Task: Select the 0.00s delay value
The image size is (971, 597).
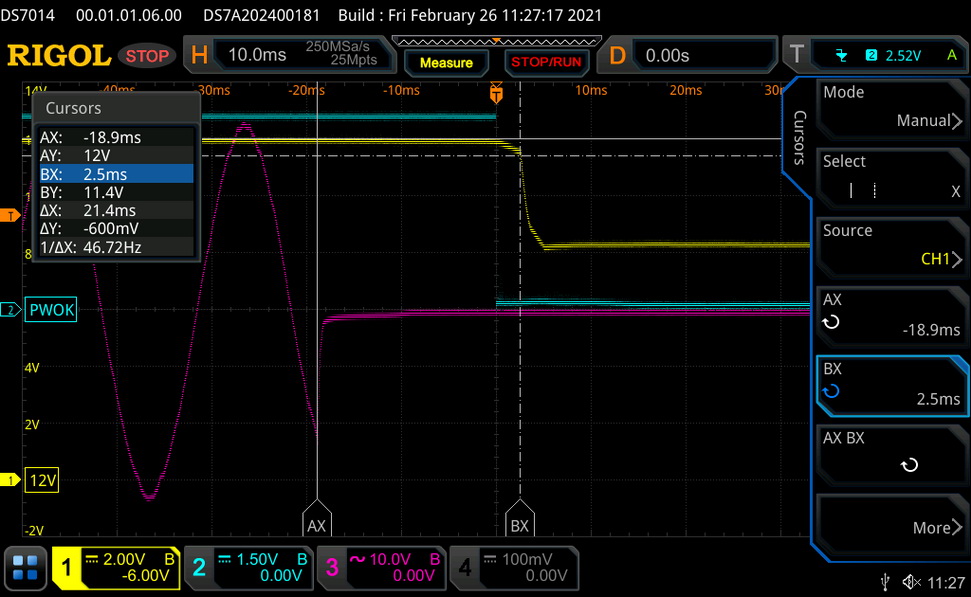Action: (667, 56)
